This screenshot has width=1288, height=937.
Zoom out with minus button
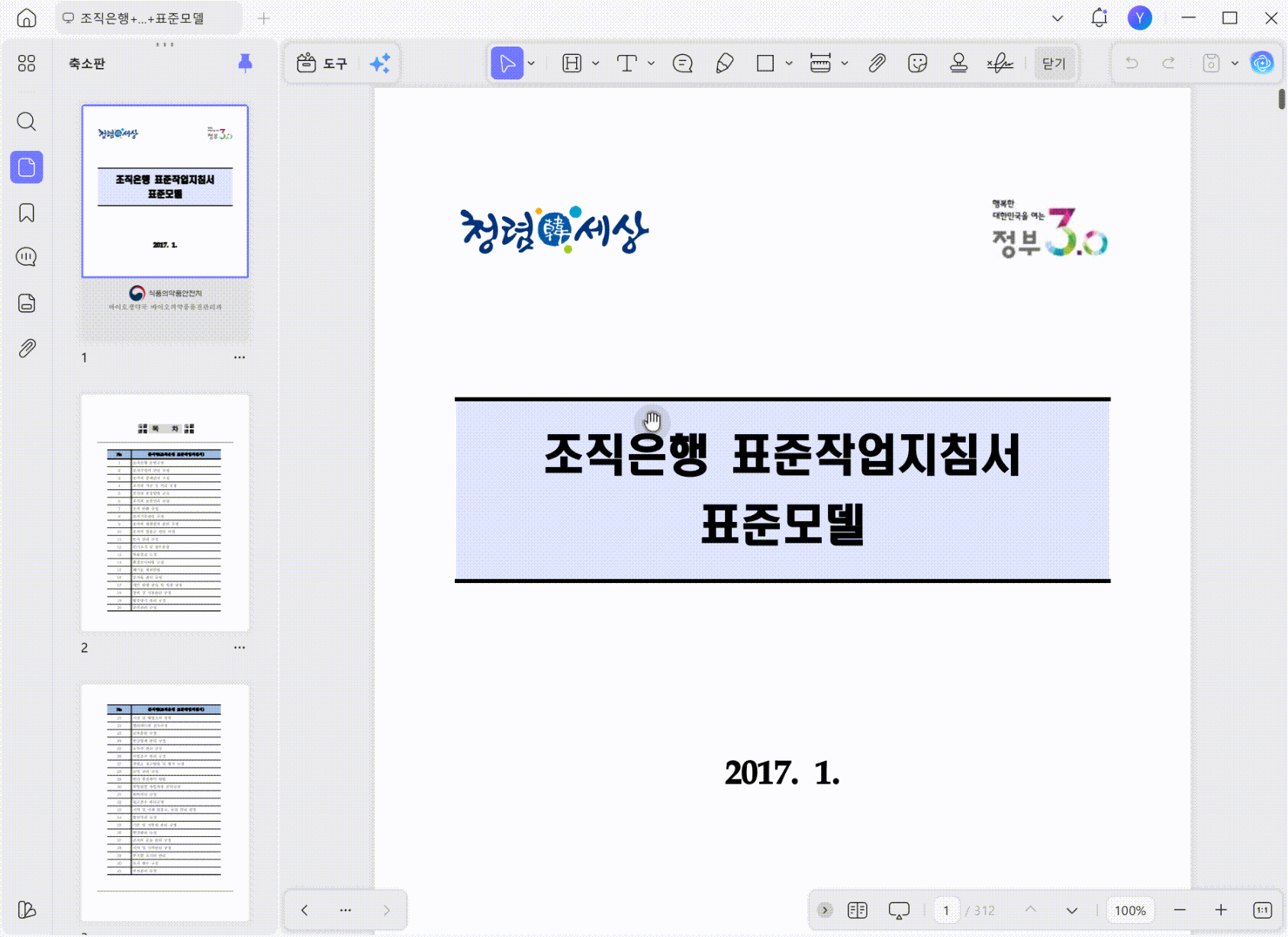tap(1180, 910)
